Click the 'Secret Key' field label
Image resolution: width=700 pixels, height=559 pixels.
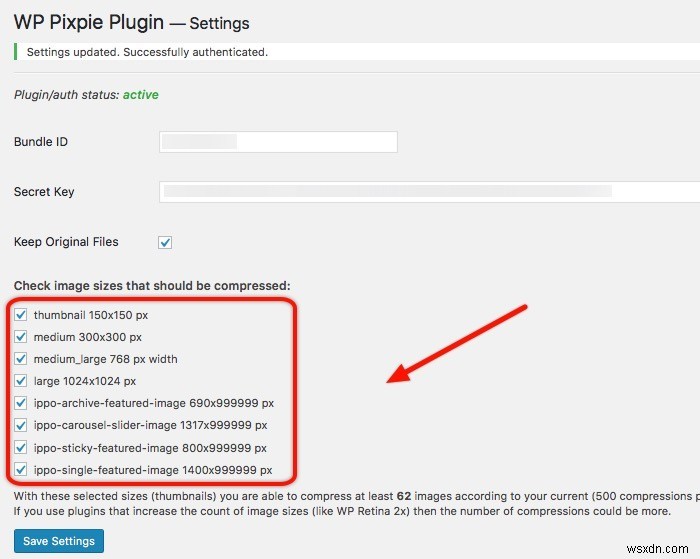tap(44, 192)
